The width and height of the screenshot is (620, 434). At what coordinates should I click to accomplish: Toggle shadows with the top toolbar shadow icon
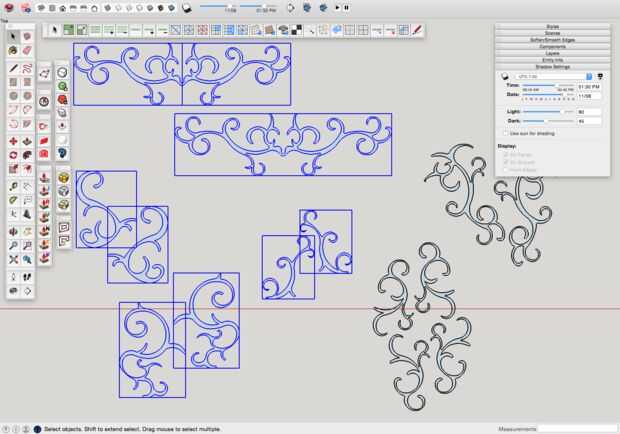187,8
